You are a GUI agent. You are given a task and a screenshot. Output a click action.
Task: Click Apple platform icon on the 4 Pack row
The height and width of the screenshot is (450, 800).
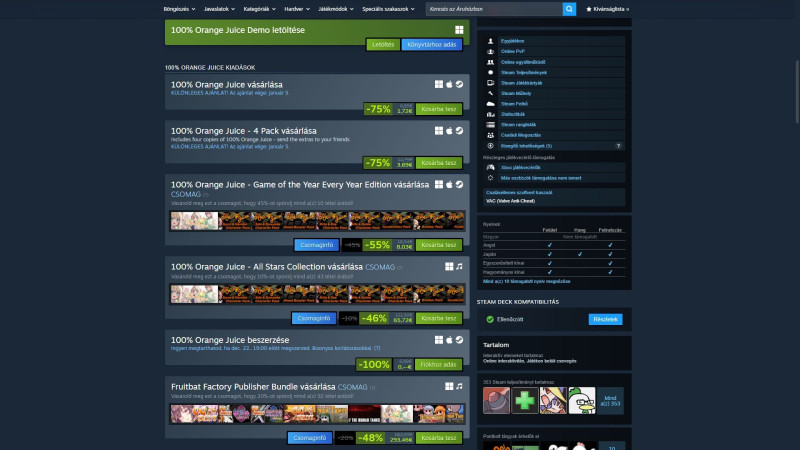click(449, 131)
